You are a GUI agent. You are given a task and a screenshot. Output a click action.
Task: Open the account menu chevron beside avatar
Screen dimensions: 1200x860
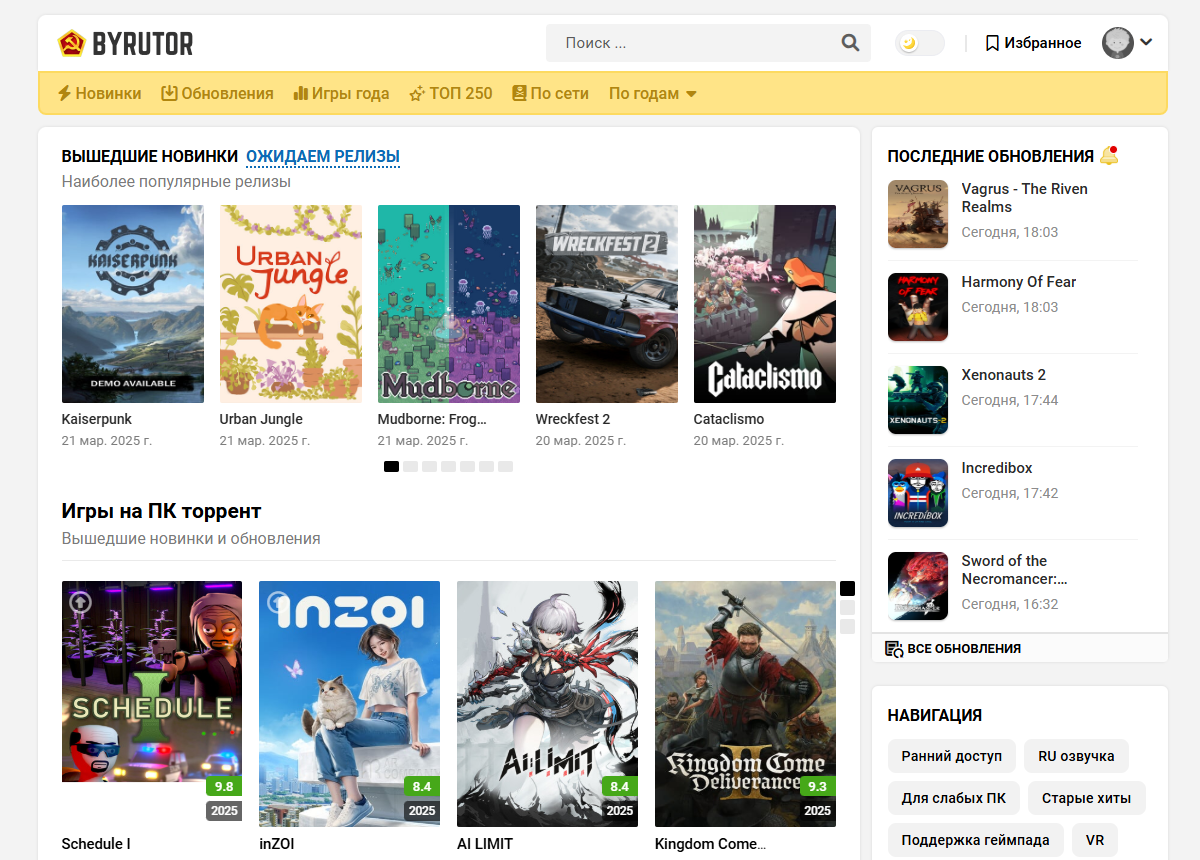pos(1146,42)
